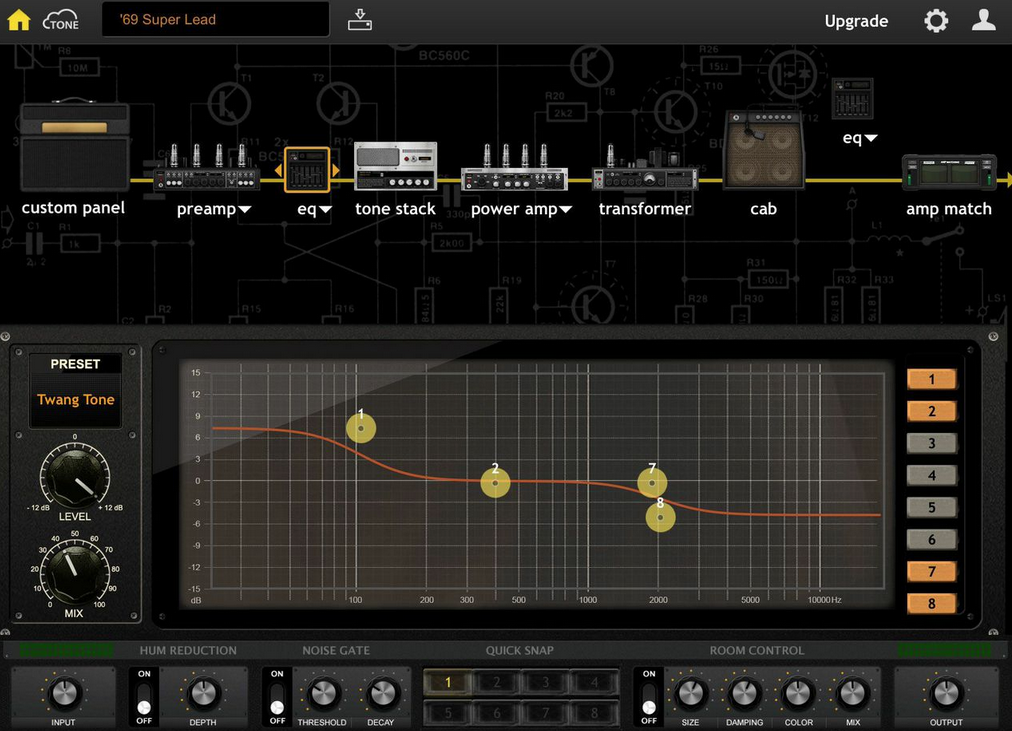Select the transformer module

coord(644,168)
